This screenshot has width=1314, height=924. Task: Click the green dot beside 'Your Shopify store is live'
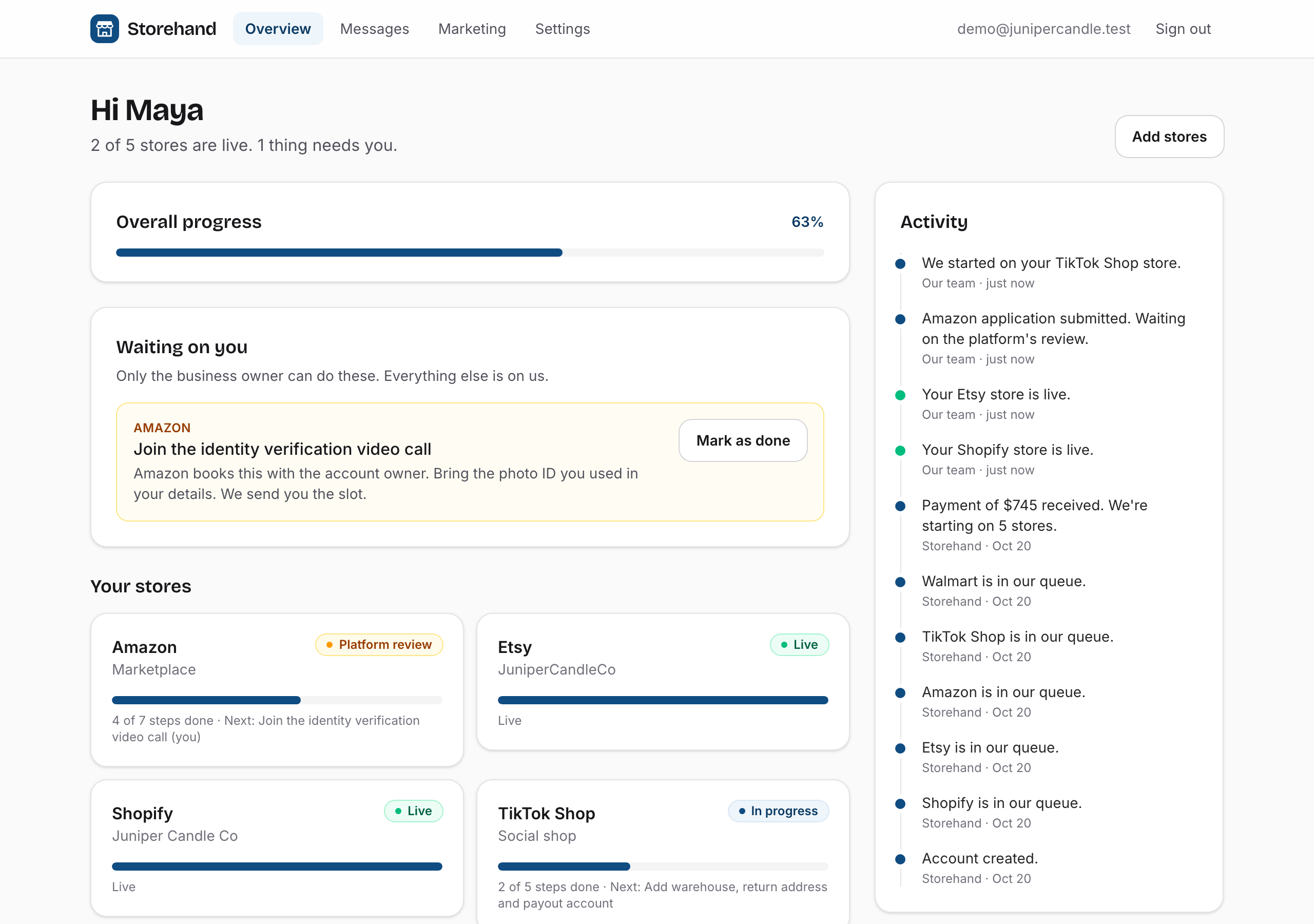click(900, 451)
